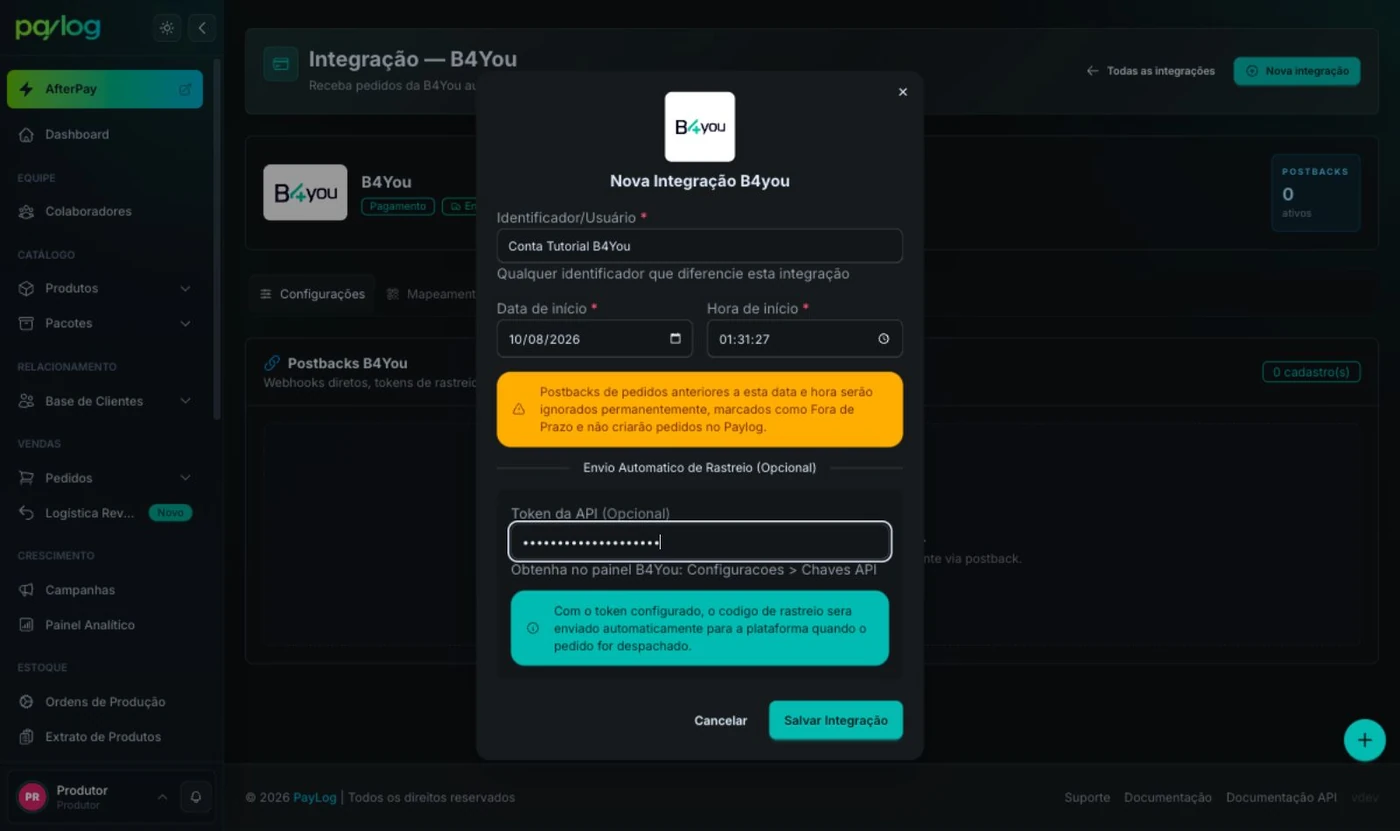1400x831 pixels.
Task: Open the Dashboard menu label
Action: [77, 134]
